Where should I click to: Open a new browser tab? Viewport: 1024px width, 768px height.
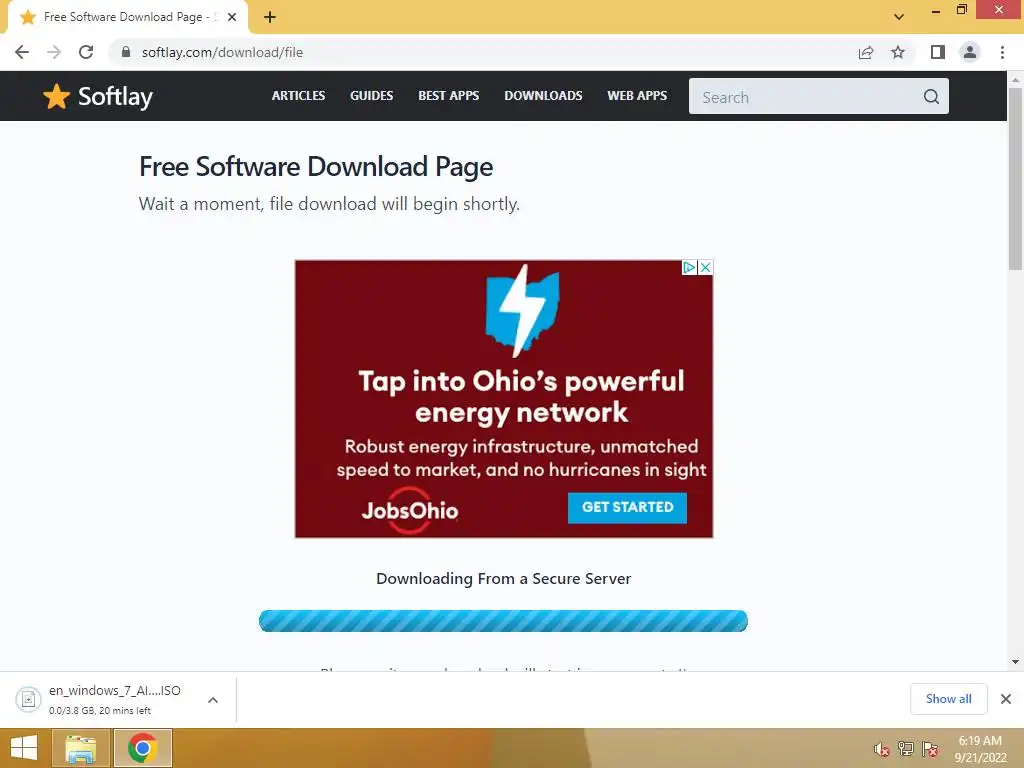click(x=270, y=17)
